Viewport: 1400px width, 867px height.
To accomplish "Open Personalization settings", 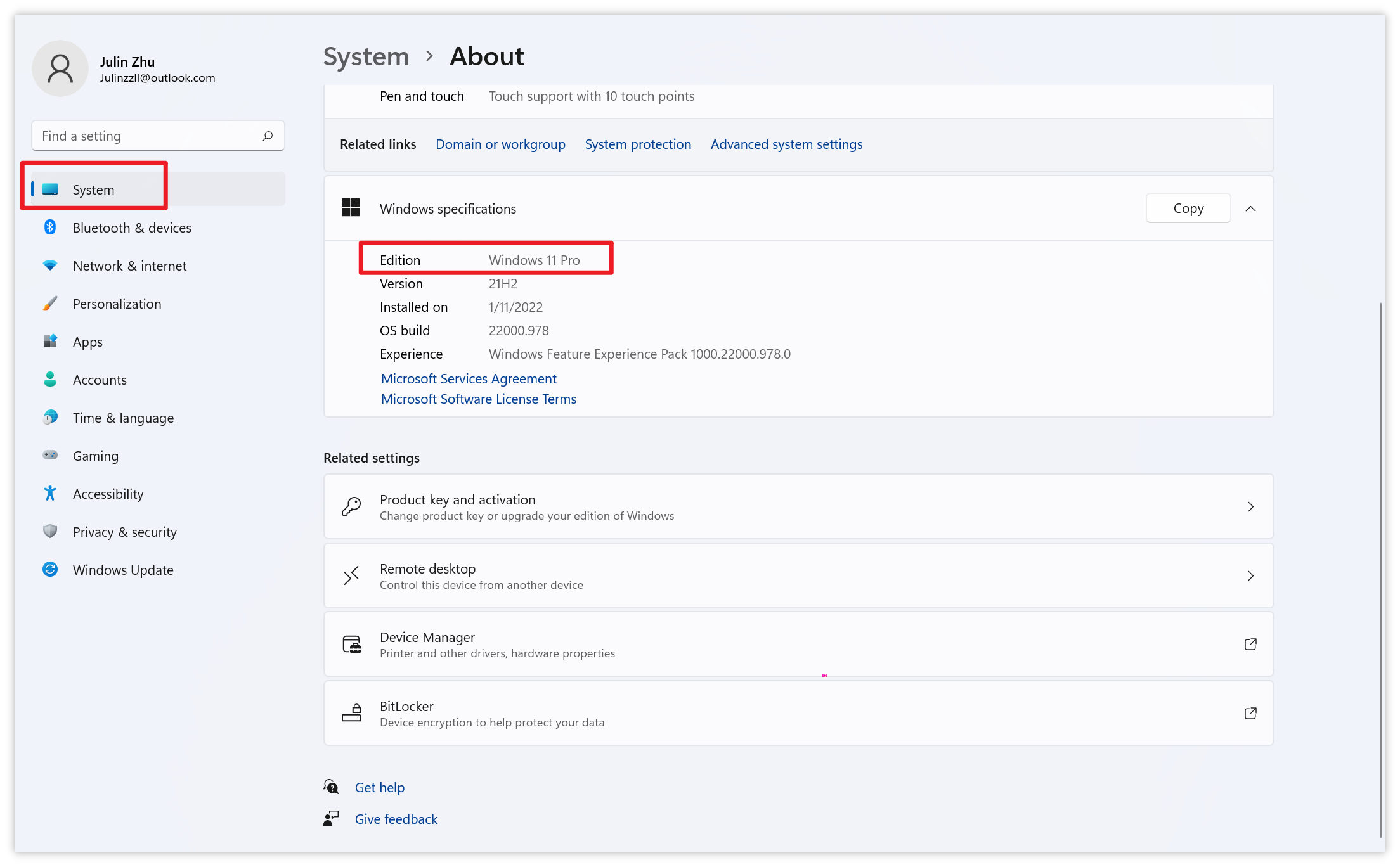I will click(158, 303).
